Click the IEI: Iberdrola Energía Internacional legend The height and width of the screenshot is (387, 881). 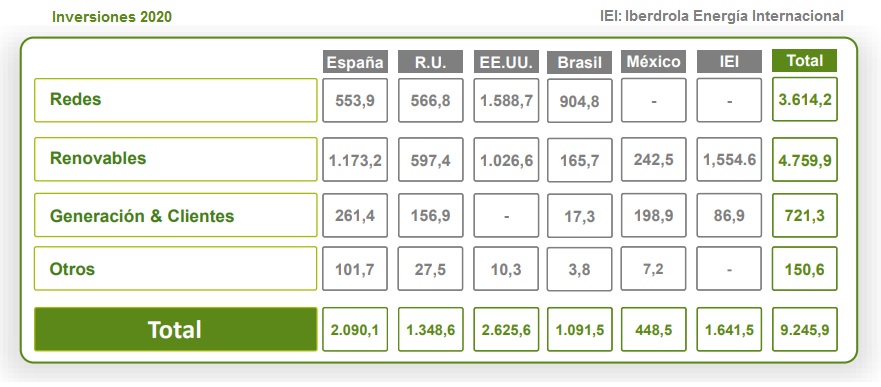tap(721, 16)
